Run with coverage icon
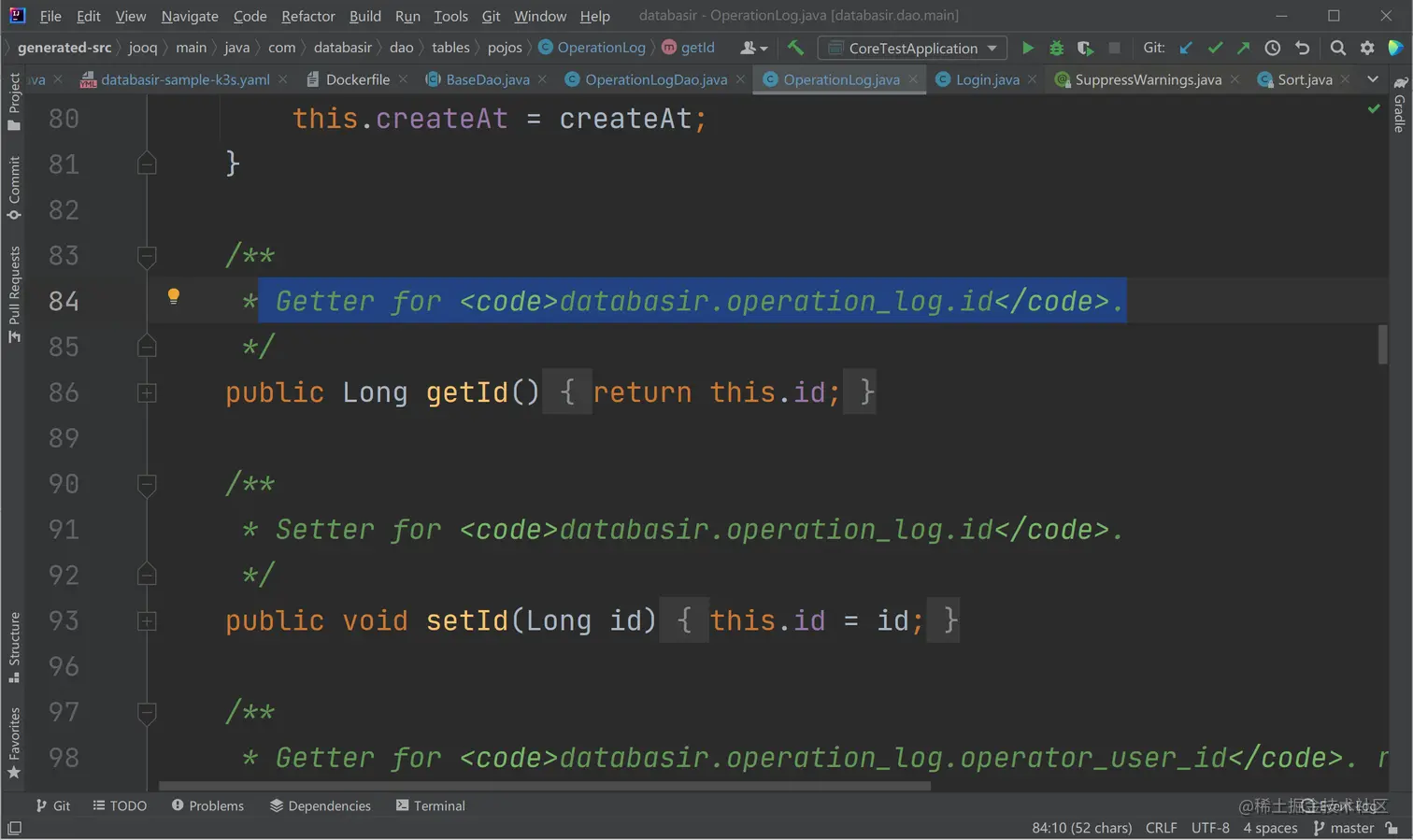The height and width of the screenshot is (840, 1413). coord(1085,48)
